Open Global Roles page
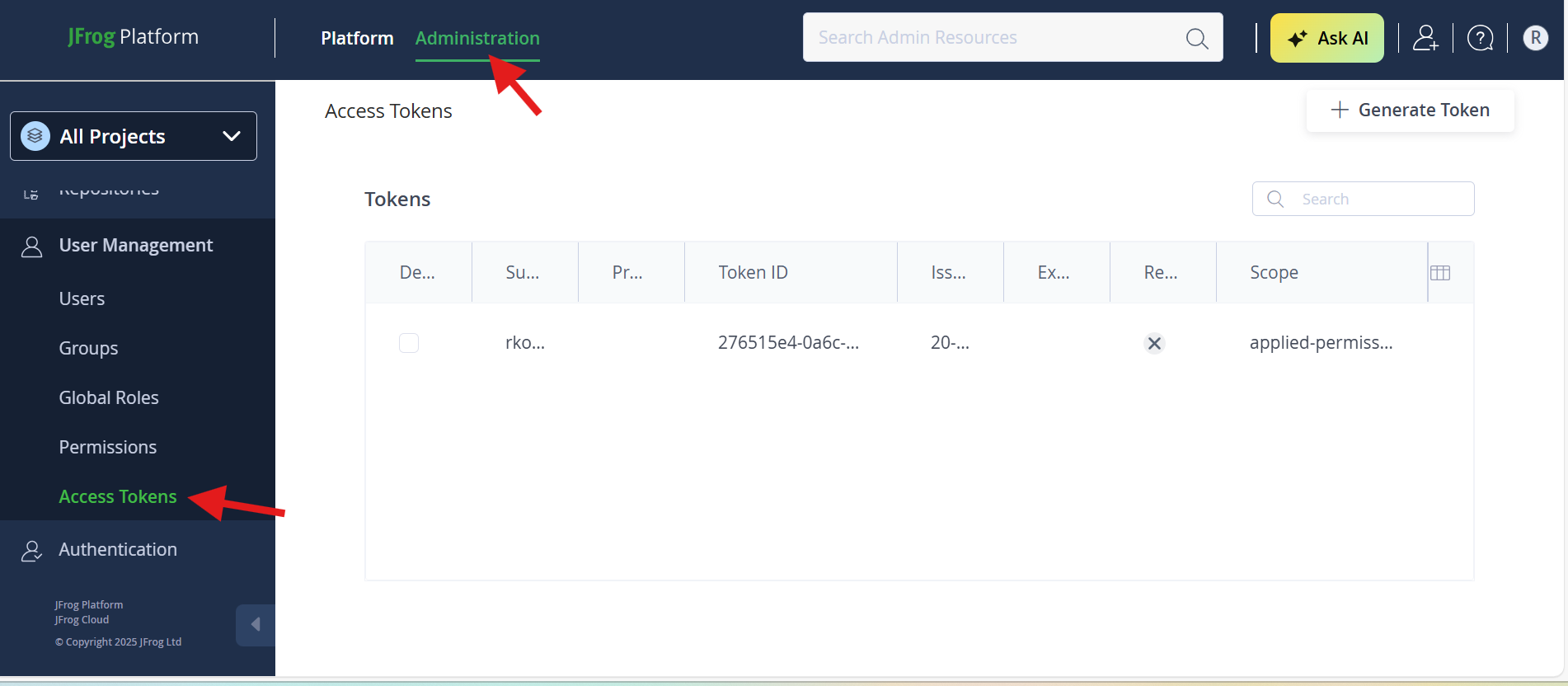 109,397
